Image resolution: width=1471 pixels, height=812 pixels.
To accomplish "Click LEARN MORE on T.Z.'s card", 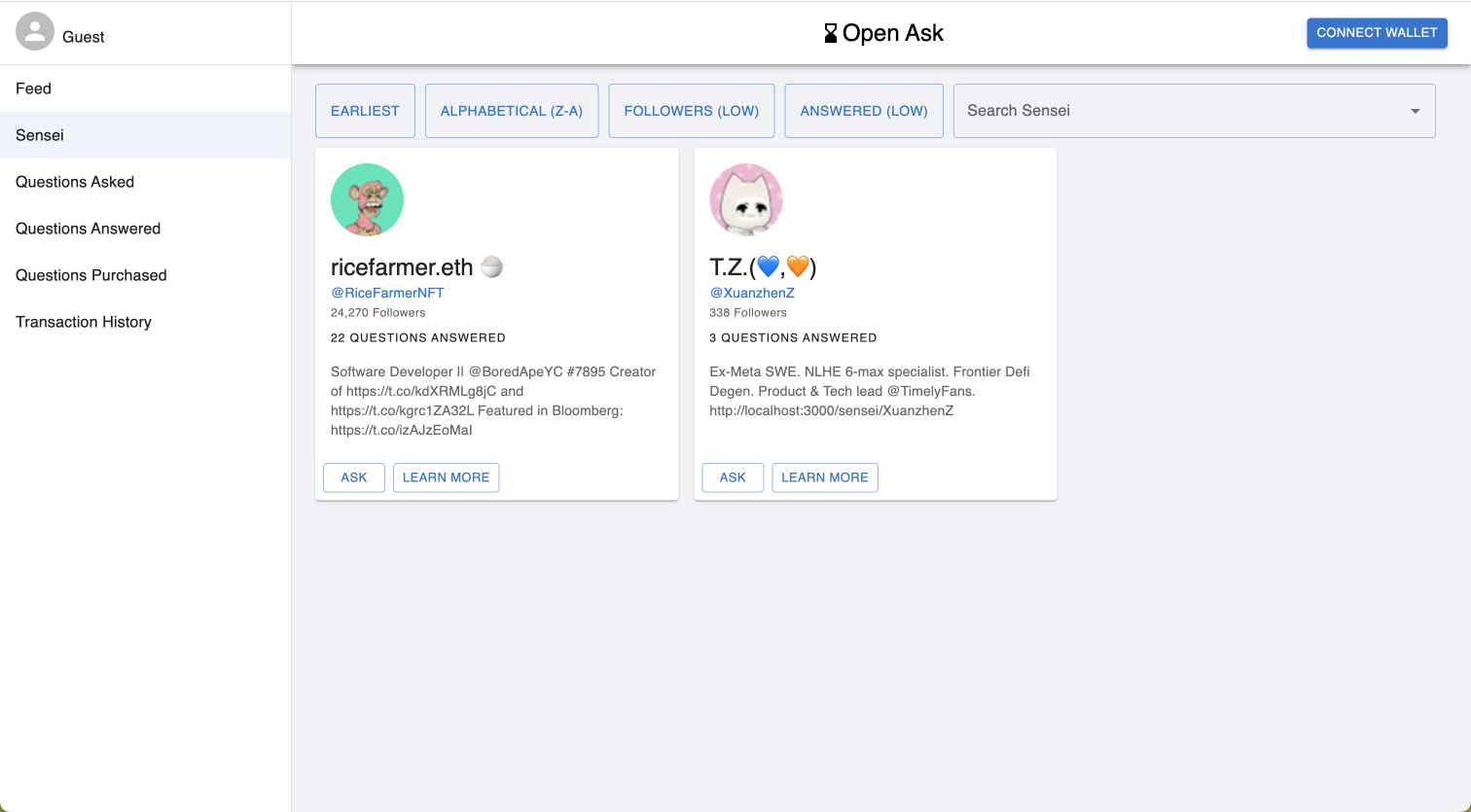I will pyautogui.click(x=825, y=477).
